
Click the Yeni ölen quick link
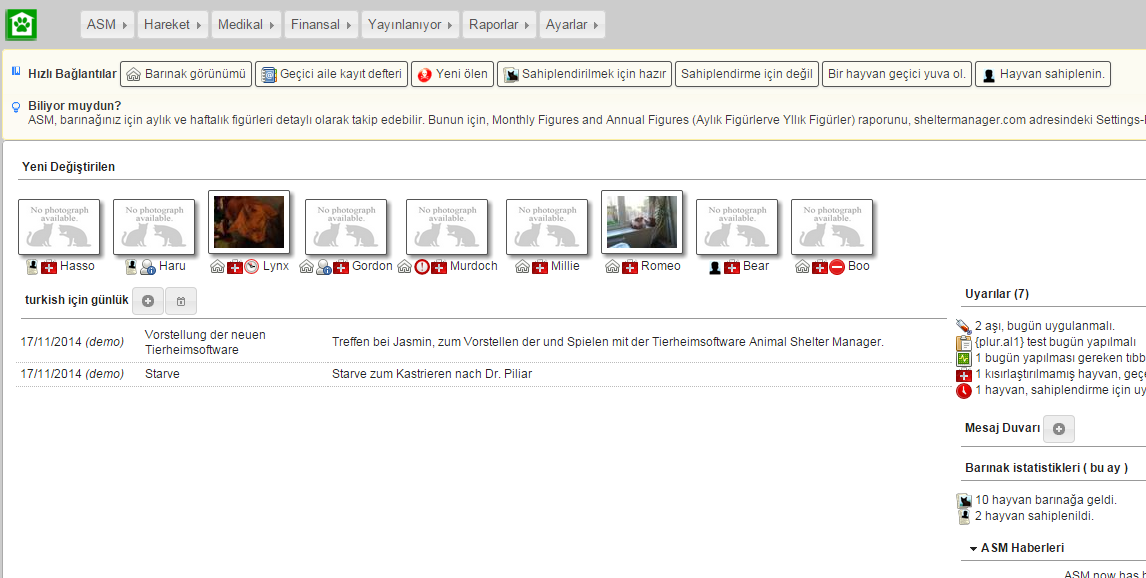coord(452,74)
